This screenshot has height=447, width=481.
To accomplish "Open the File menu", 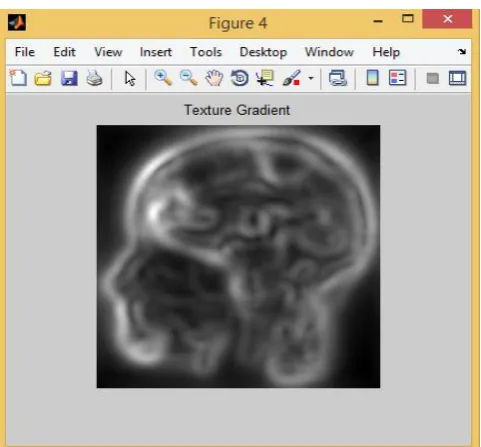I will (25, 52).
